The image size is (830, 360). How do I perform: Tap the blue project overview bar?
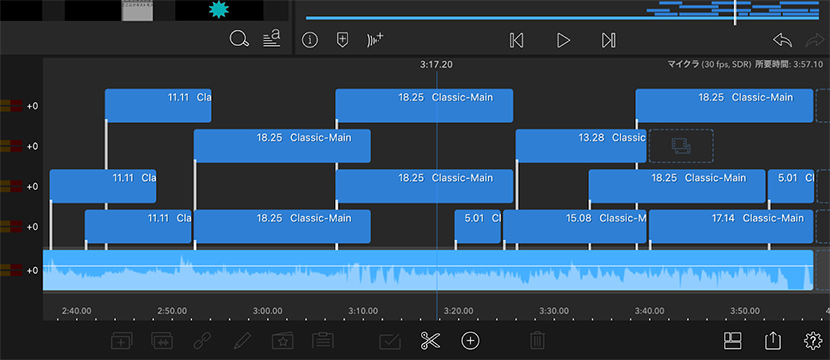click(x=562, y=18)
